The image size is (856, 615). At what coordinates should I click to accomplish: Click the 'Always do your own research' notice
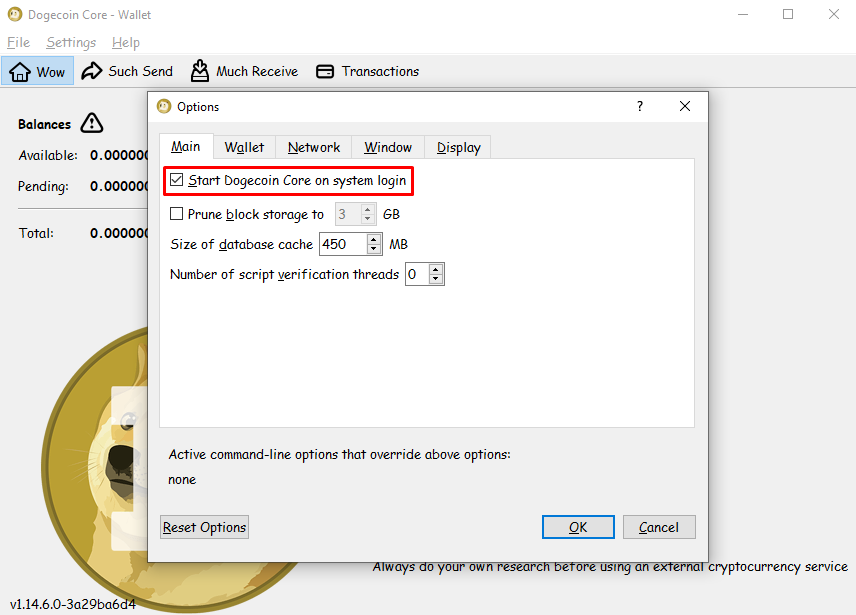(610, 567)
